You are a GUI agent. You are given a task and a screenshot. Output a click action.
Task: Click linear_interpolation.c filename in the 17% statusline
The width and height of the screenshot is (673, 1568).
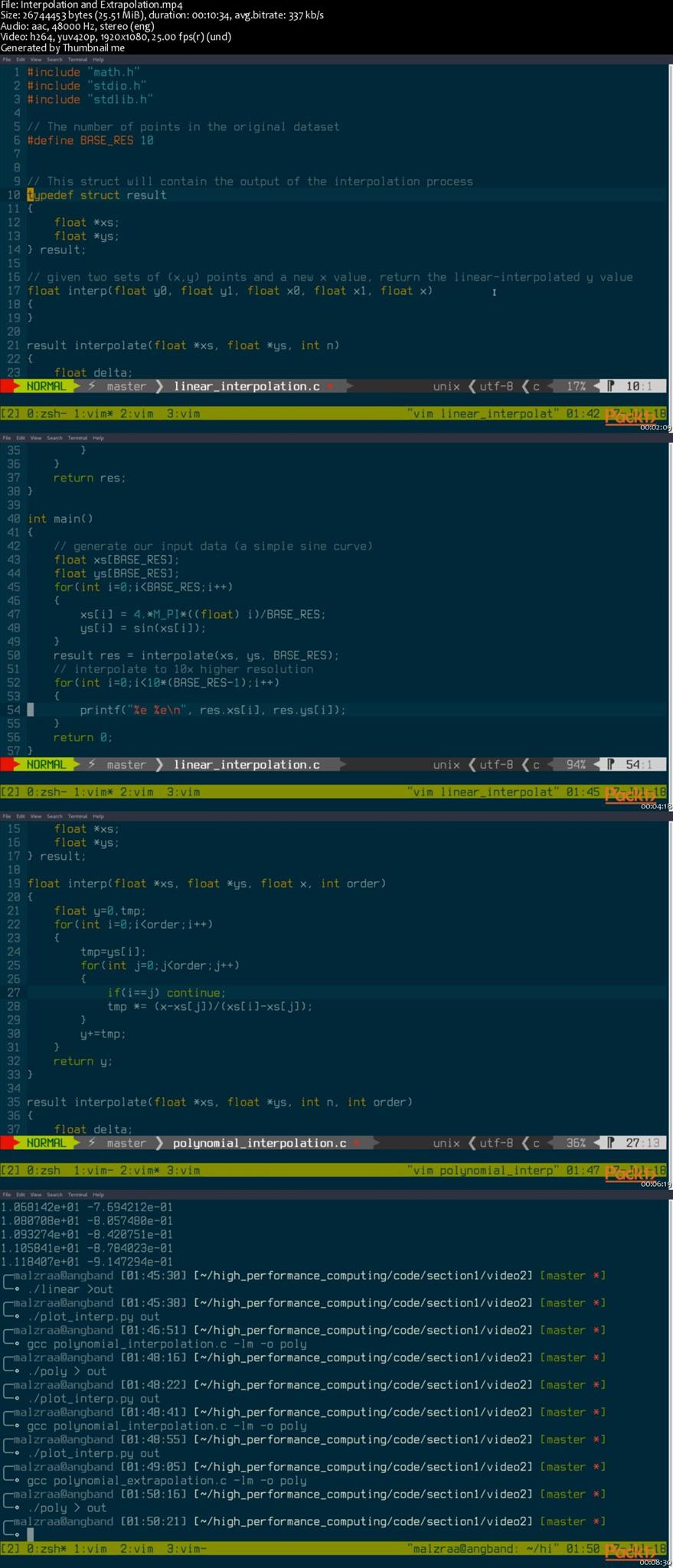(247, 387)
